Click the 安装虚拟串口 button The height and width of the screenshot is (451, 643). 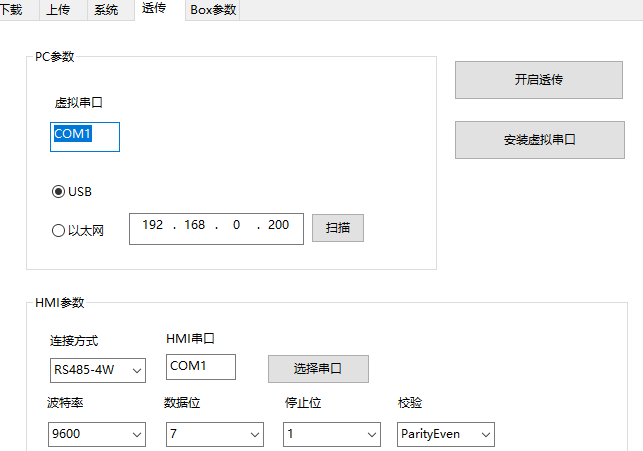(x=538, y=140)
